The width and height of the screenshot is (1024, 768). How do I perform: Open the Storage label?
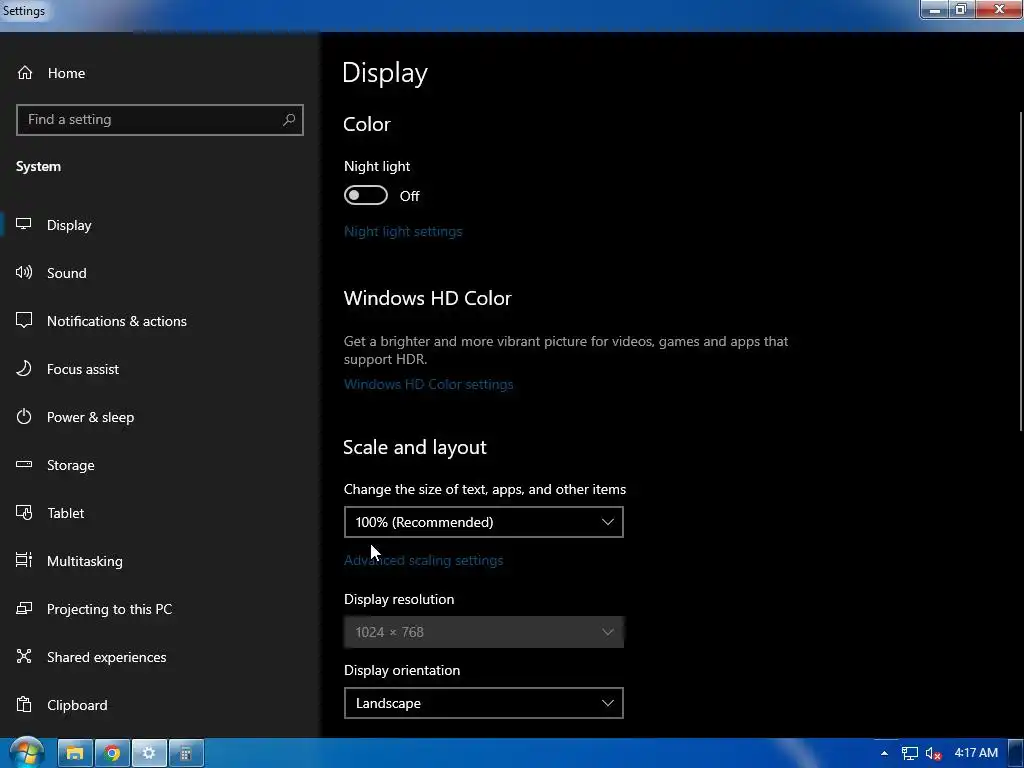(71, 465)
